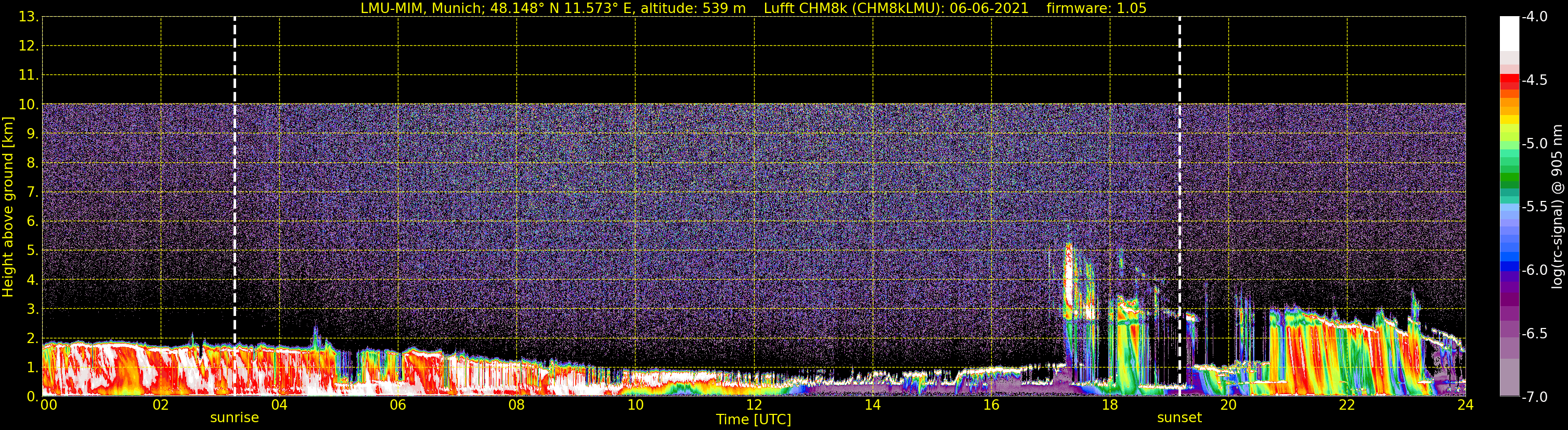The image size is (1568, 430).
Task: Click the blue section near -6.0 on the colorbar
Action: click(1509, 266)
